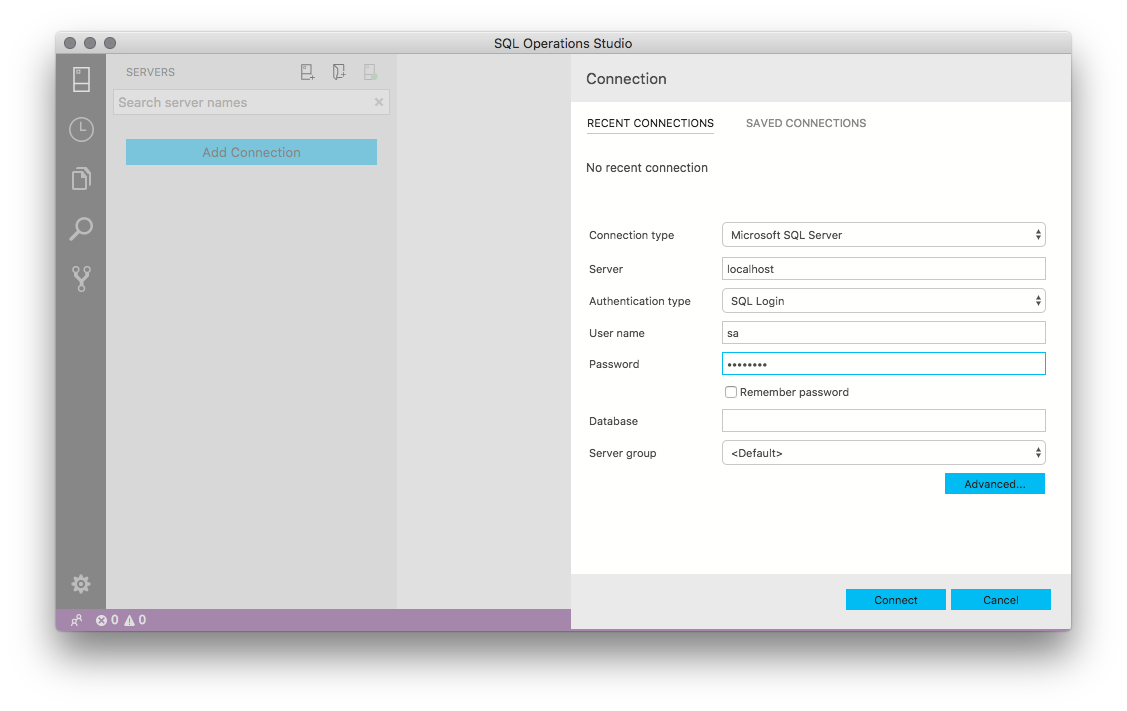1127x711 pixels.
Task: Click the warnings count icon in status bar
Action: (129, 620)
